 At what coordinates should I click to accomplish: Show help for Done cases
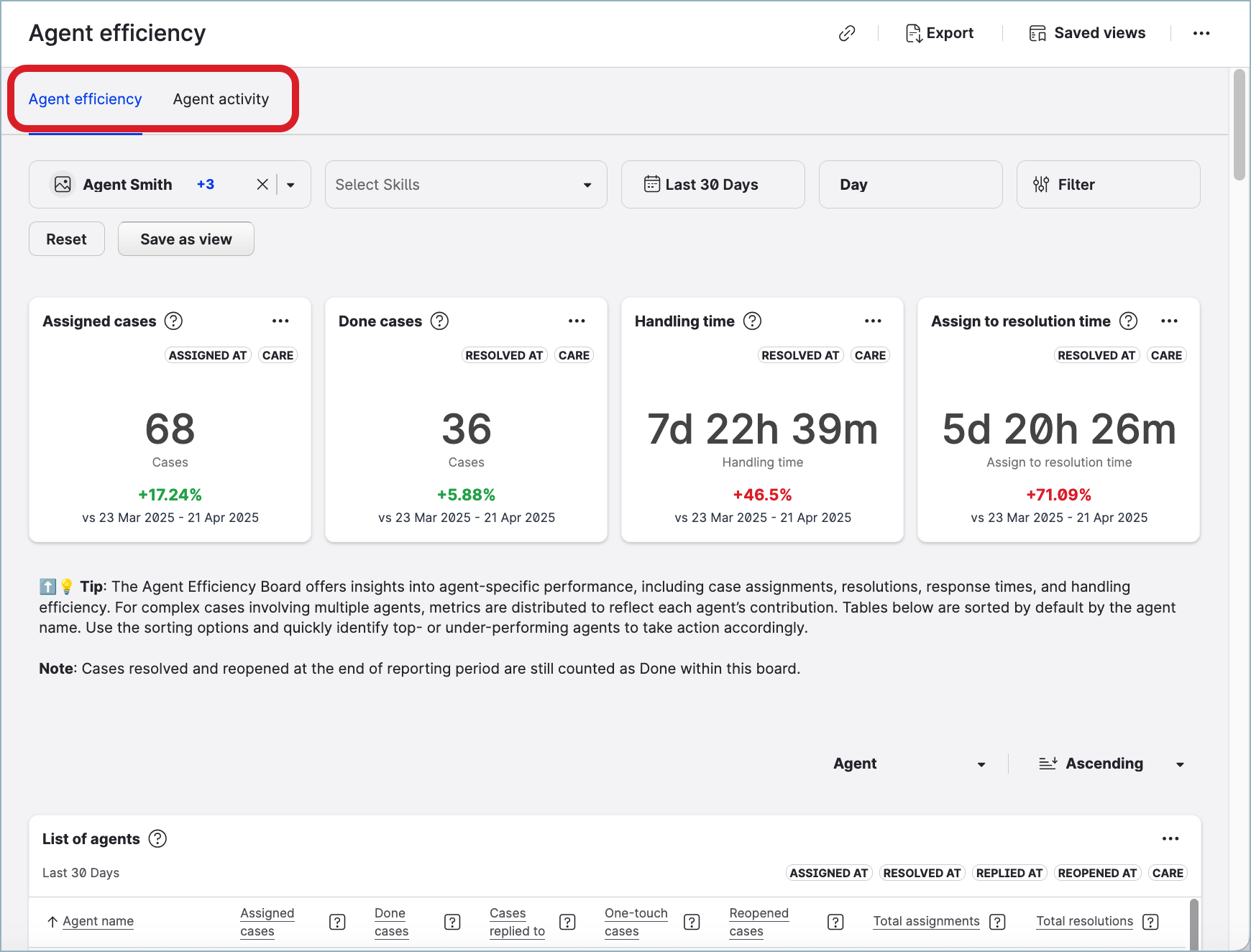coord(439,321)
